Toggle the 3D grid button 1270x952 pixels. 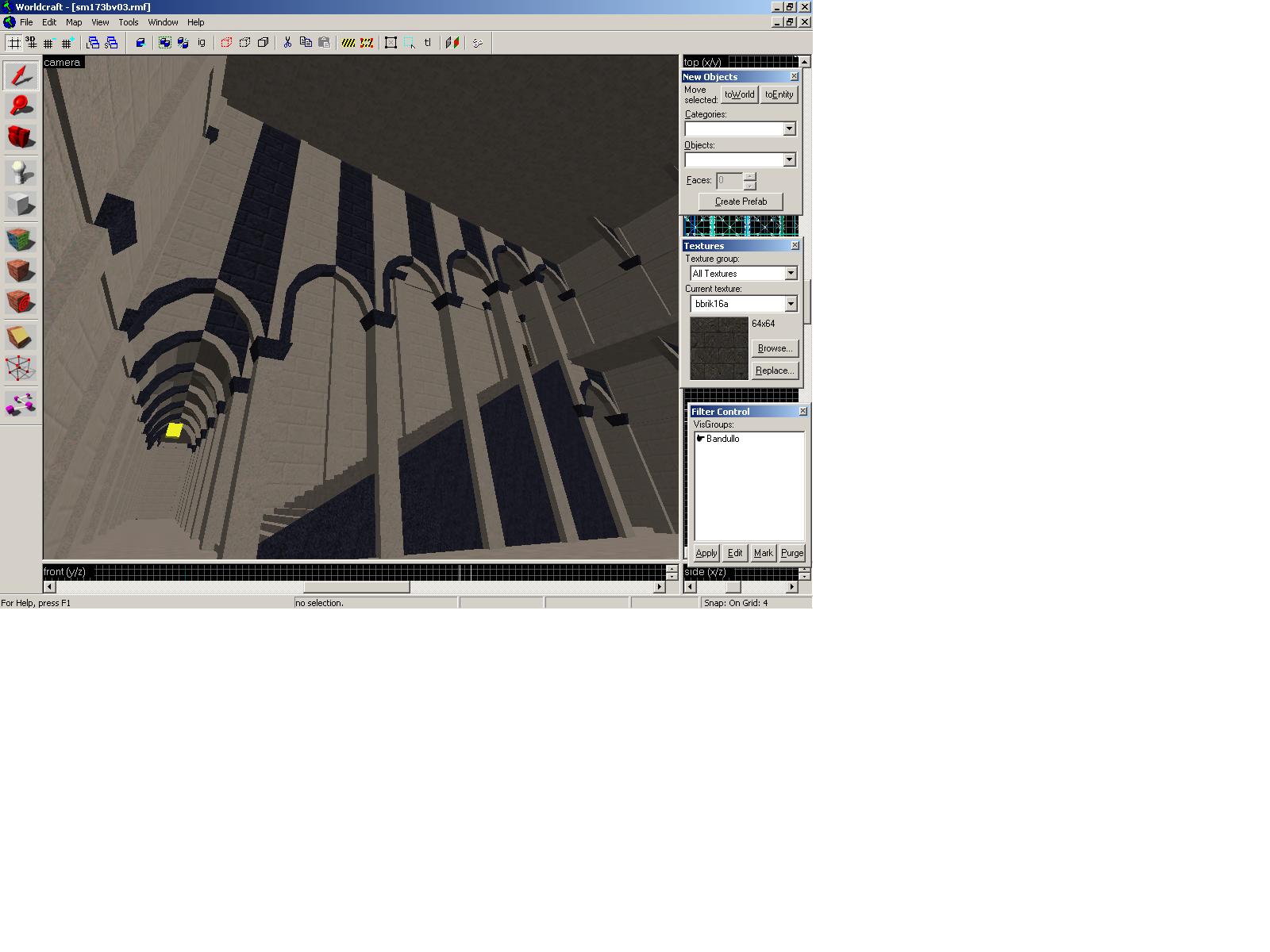point(32,43)
